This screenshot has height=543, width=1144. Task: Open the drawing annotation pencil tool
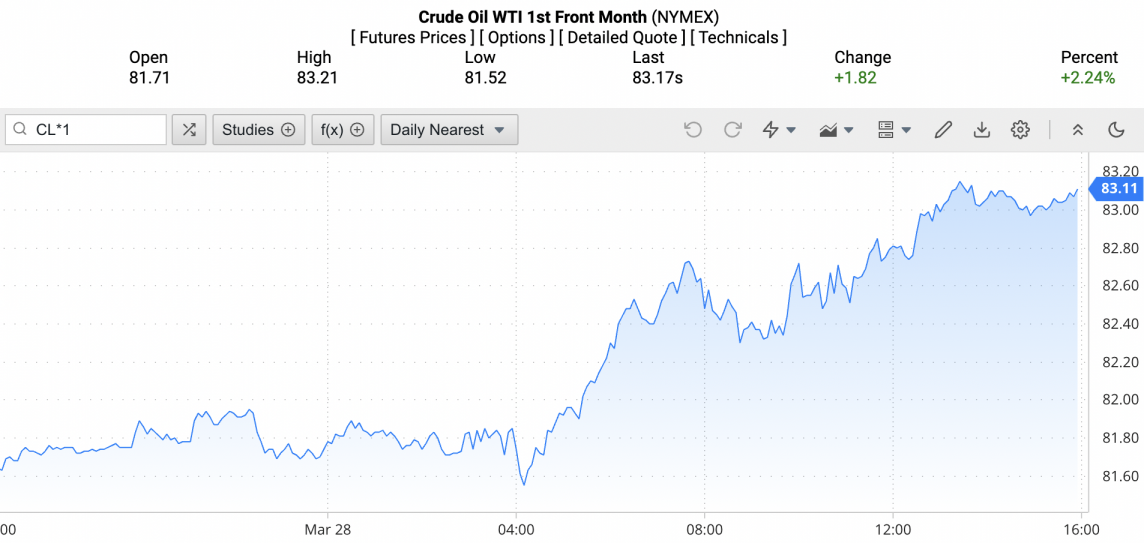[943, 130]
